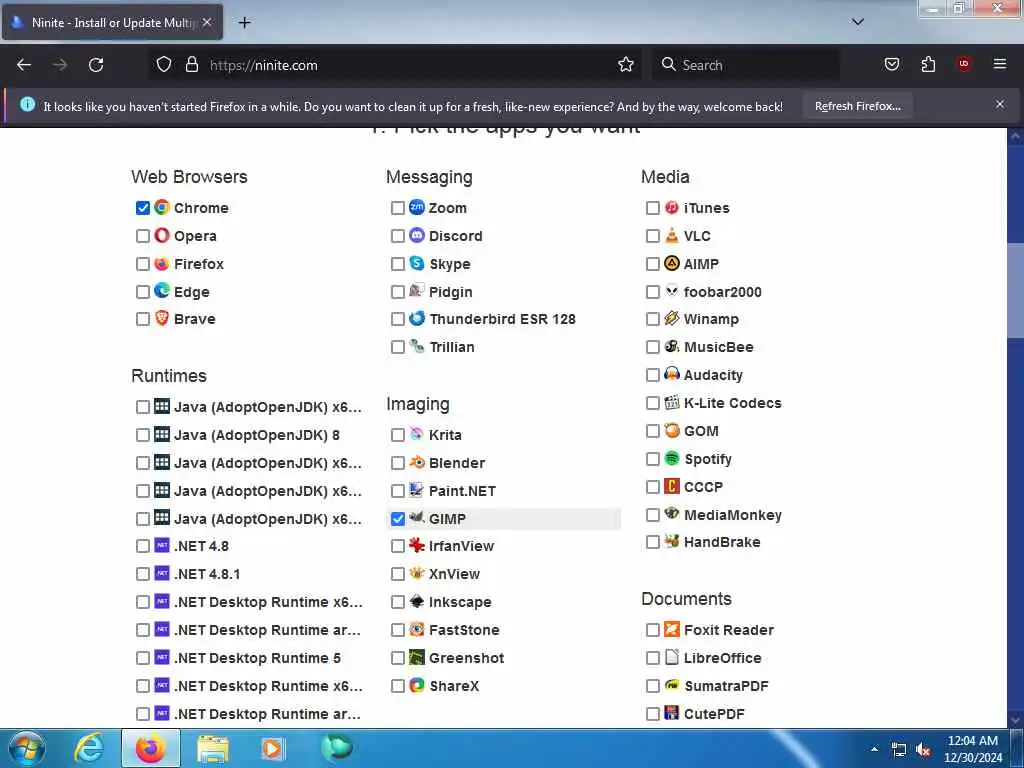This screenshot has width=1024, height=768.
Task: Save page to Pocket icon
Action: tap(892, 64)
